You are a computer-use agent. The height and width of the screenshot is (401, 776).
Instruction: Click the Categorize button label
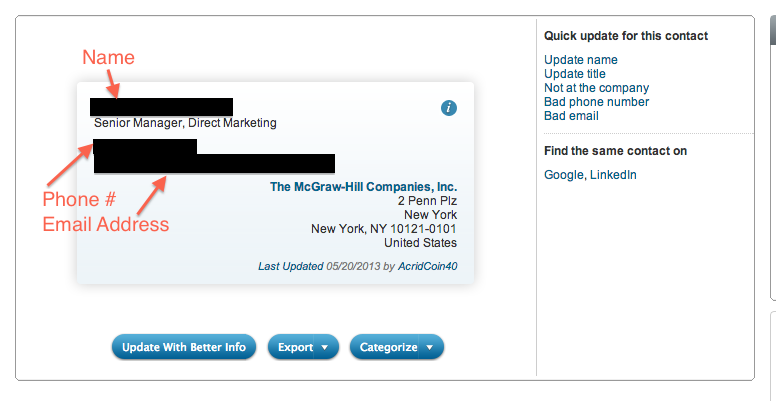click(x=388, y=348)
